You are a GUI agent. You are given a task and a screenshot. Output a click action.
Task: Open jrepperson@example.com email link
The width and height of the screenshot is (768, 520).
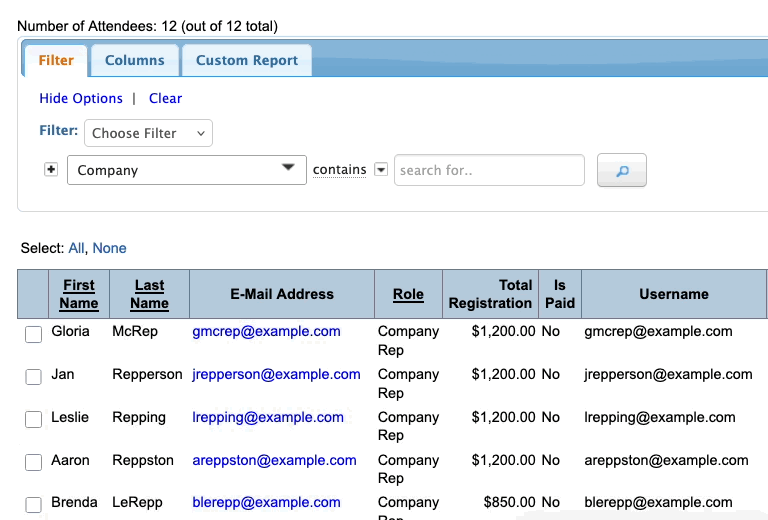(276, 375)
